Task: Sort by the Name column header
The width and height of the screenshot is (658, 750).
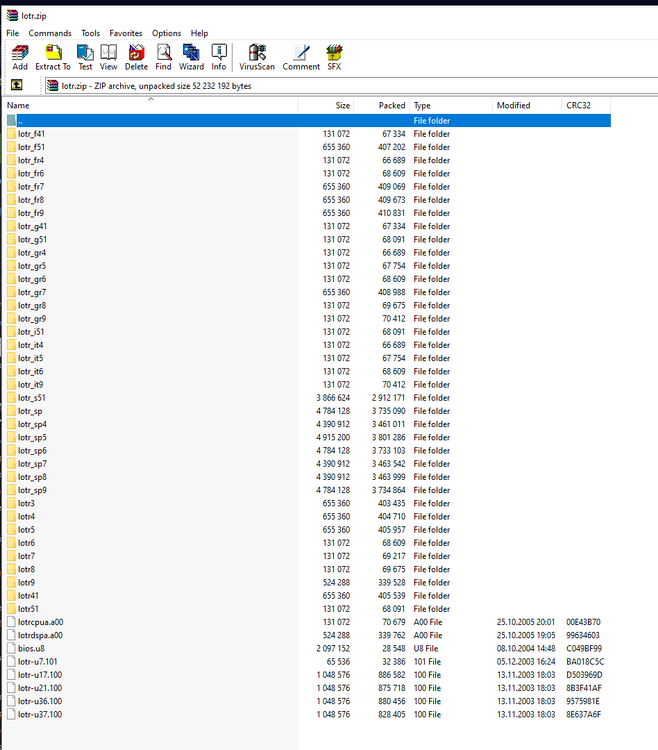Action: click(151, 105)
